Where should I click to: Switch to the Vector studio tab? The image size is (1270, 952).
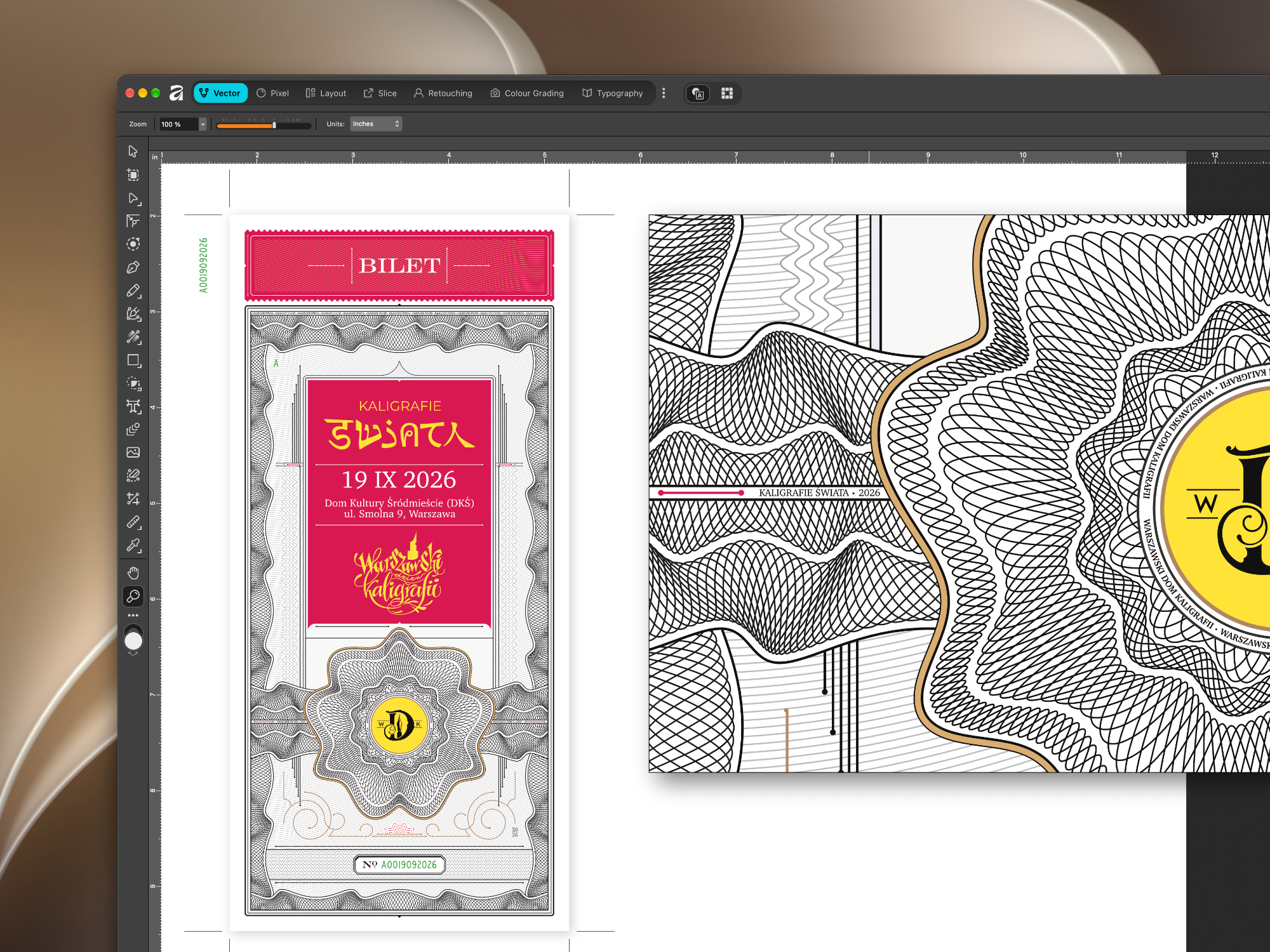point(220,93)
